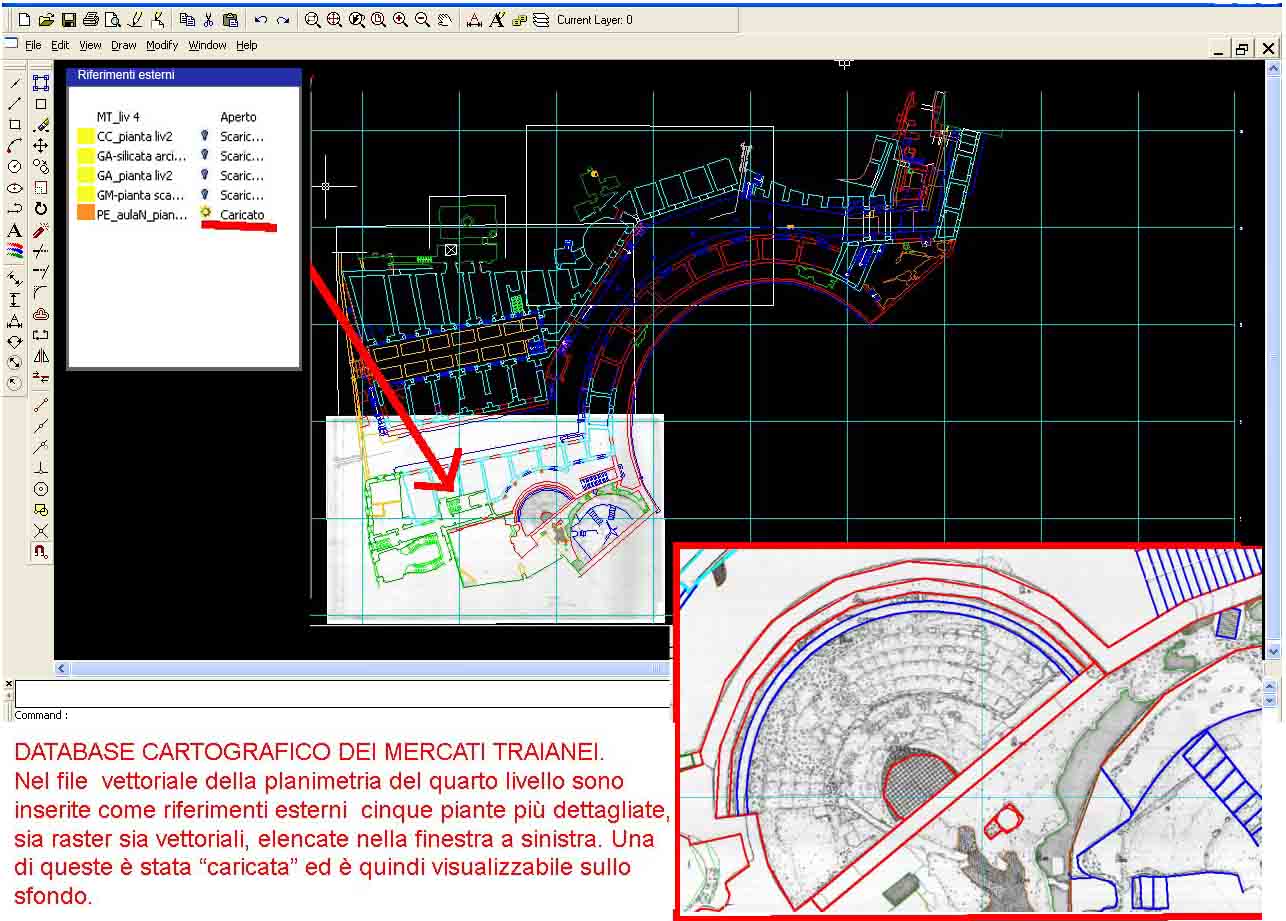The image size is (1286, 921).
Task: Select the Rotate tool in left toolbar
Action: (x=41, y=209)
